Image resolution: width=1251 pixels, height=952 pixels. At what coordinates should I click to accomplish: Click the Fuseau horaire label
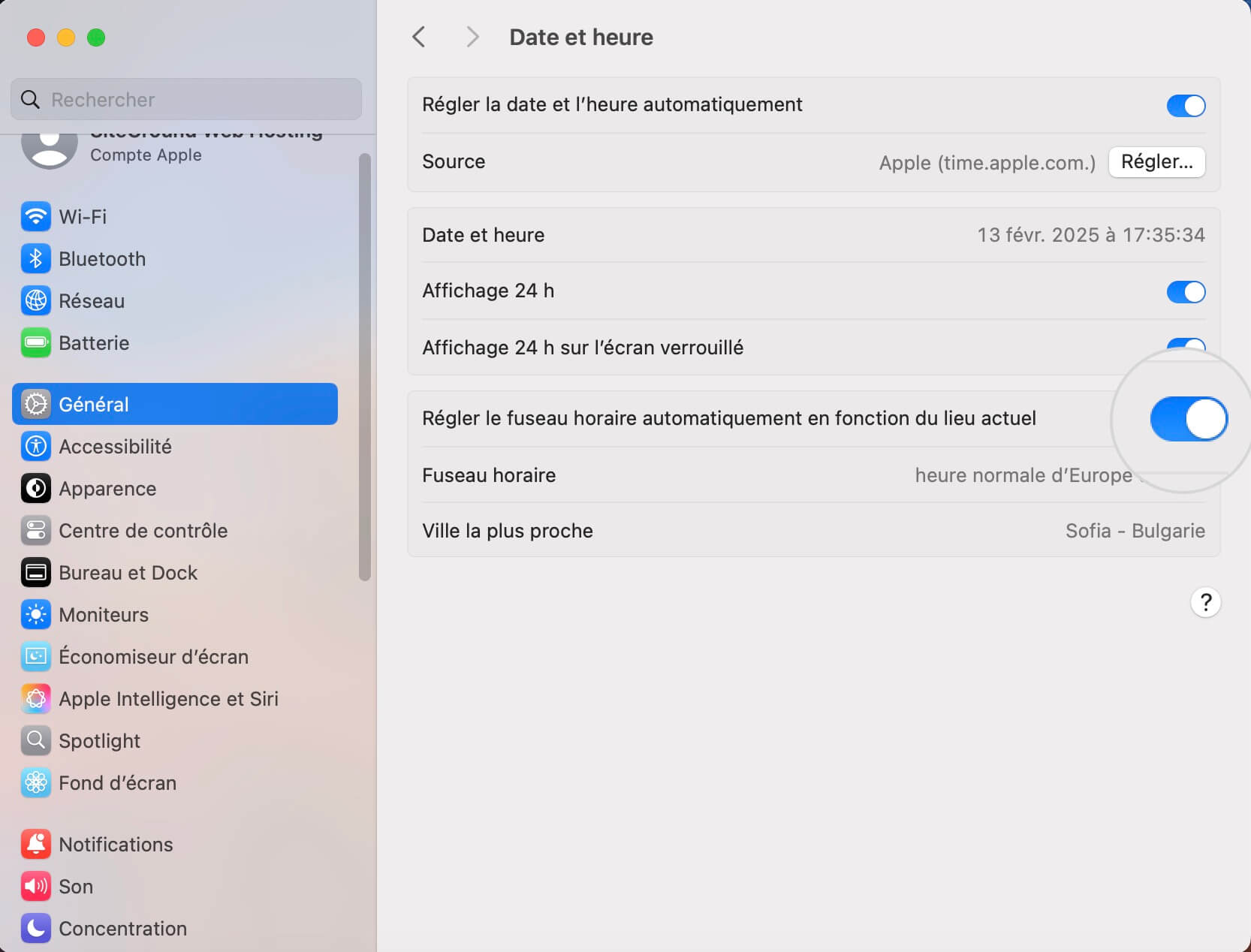(489, 475)
